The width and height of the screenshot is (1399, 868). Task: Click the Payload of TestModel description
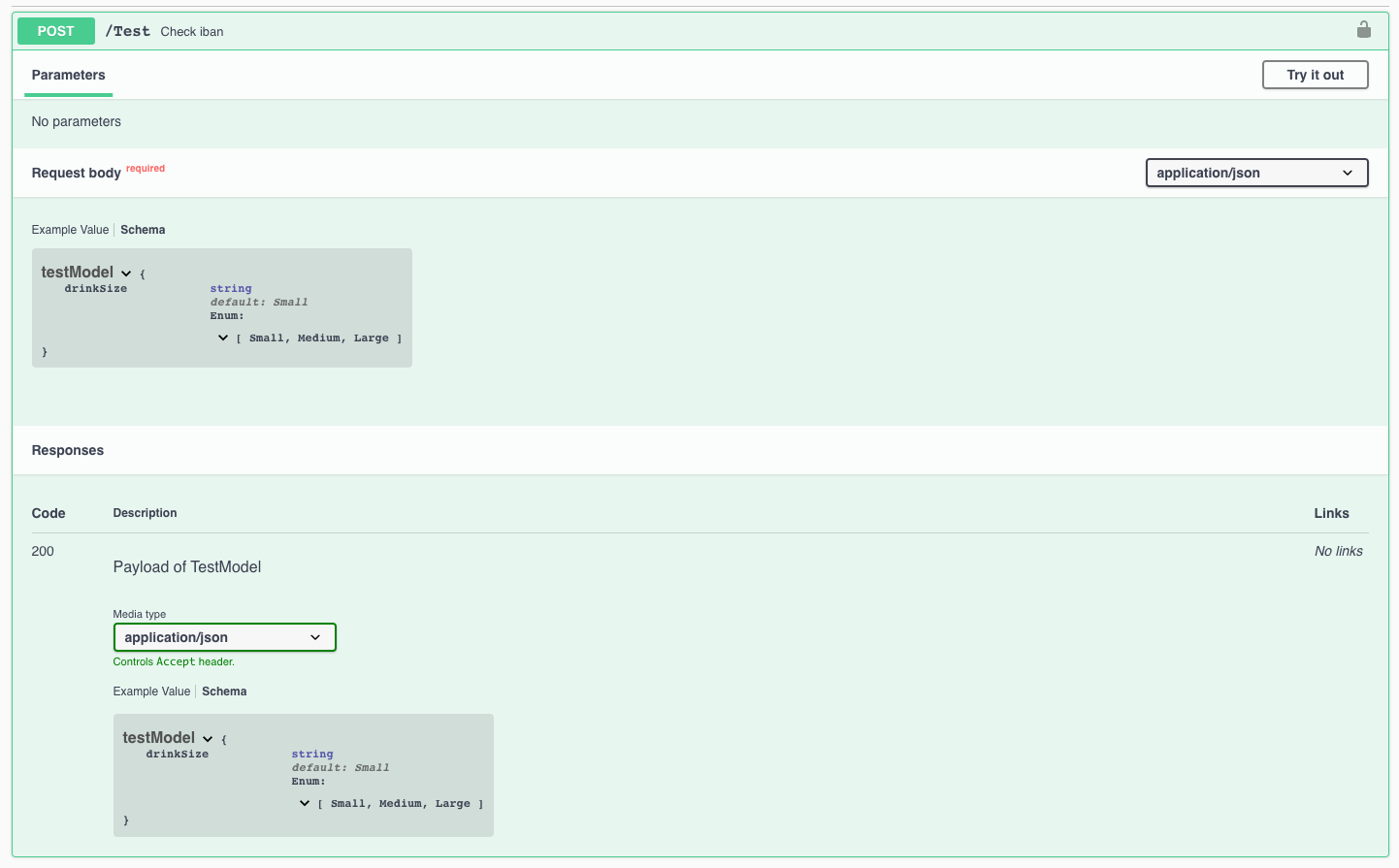click(x=186, y=566)
